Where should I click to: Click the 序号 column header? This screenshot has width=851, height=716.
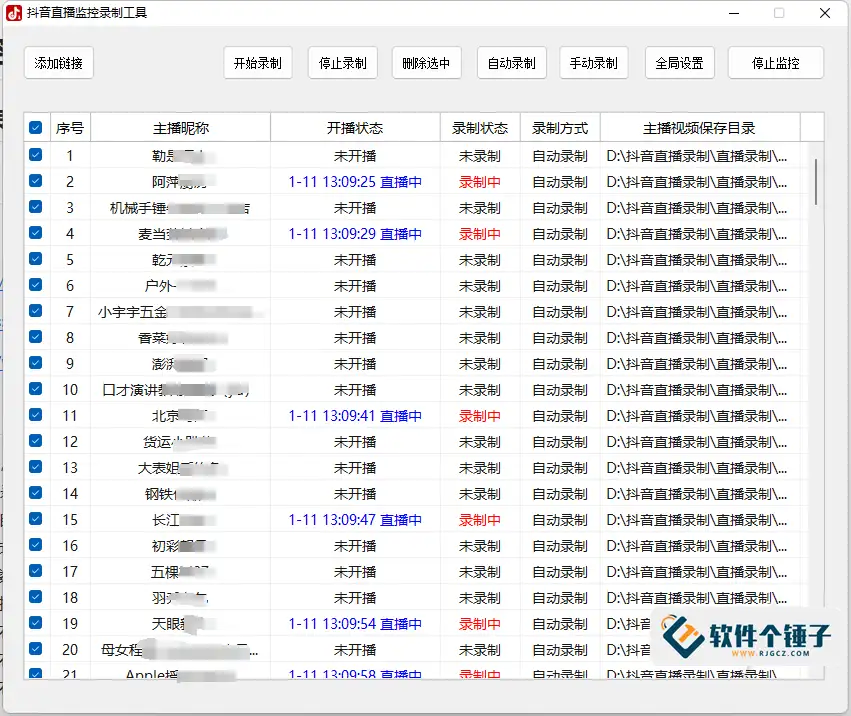coord(70,128)
